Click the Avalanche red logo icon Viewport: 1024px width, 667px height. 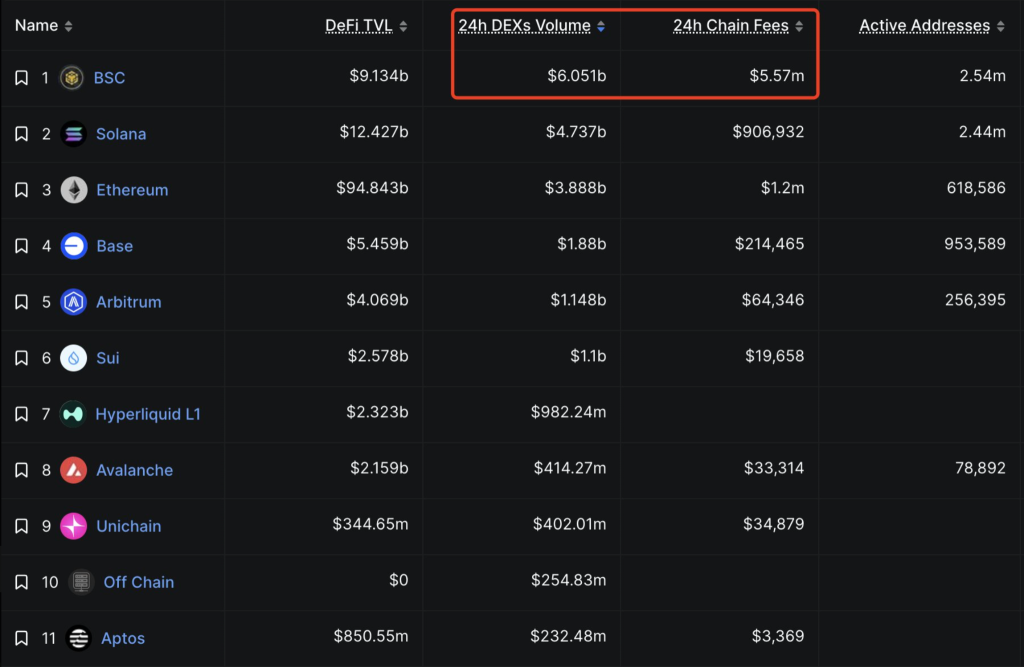73,470
